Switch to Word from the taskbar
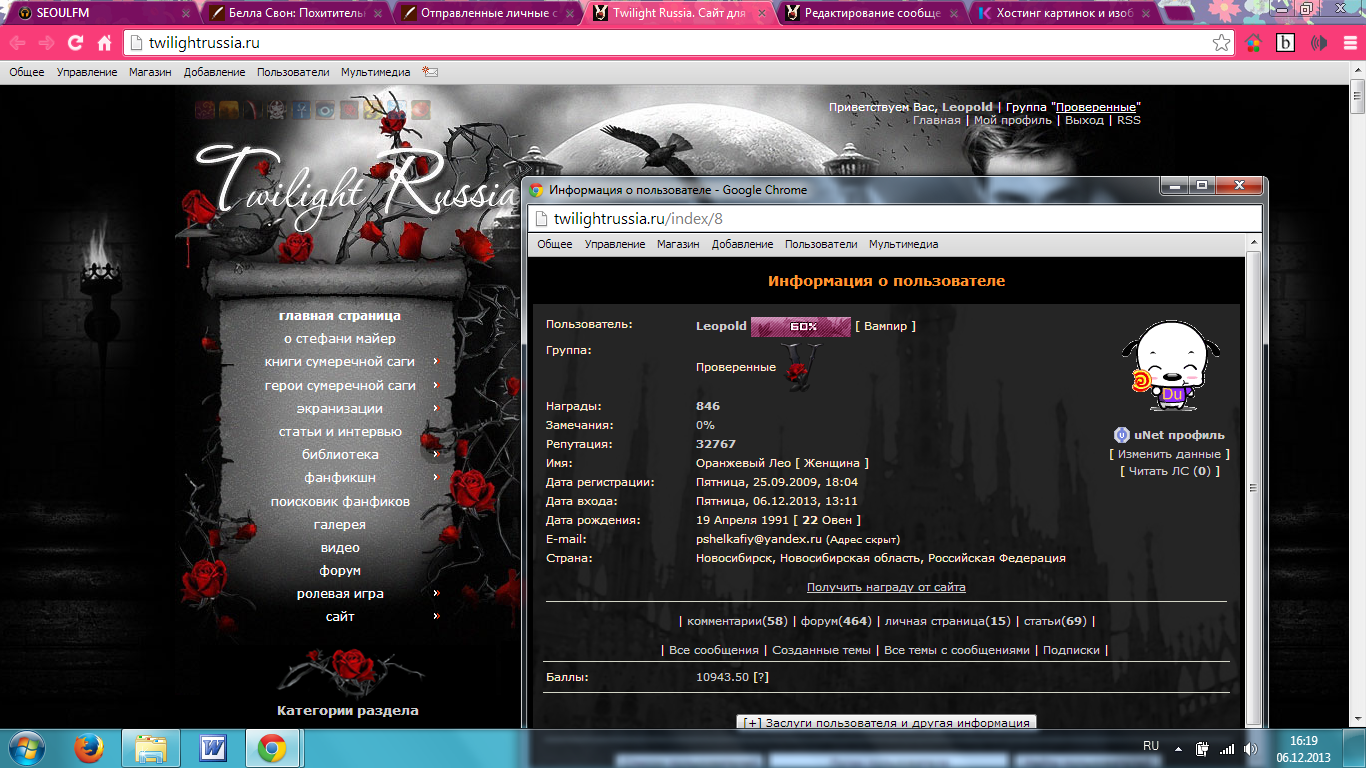This screenshot has width=1366, height=768. pyautogui.click(x=213, y=748)
